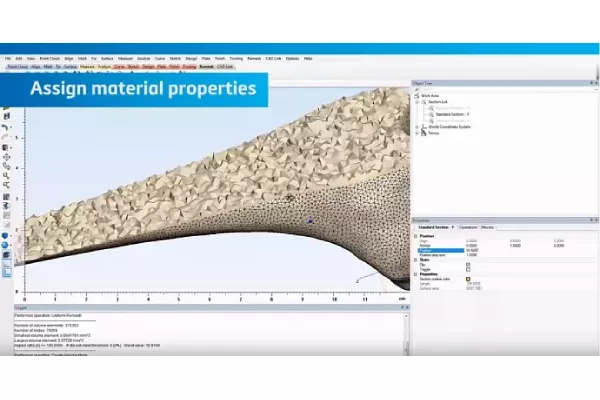Image resolution: width=600 pixels, height=400 pixels.
Task: Collapse the Position properties group
Action: (415, 236)
